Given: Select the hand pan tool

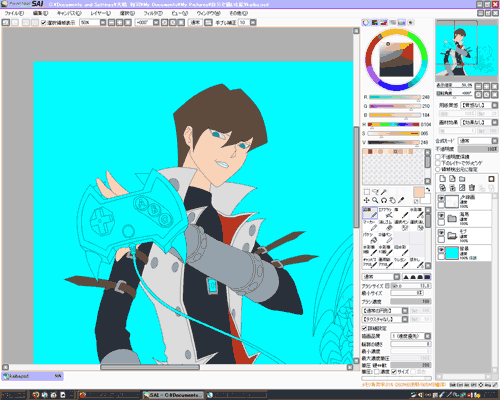Looking at the screenshot, I should (x=393, y=200).
